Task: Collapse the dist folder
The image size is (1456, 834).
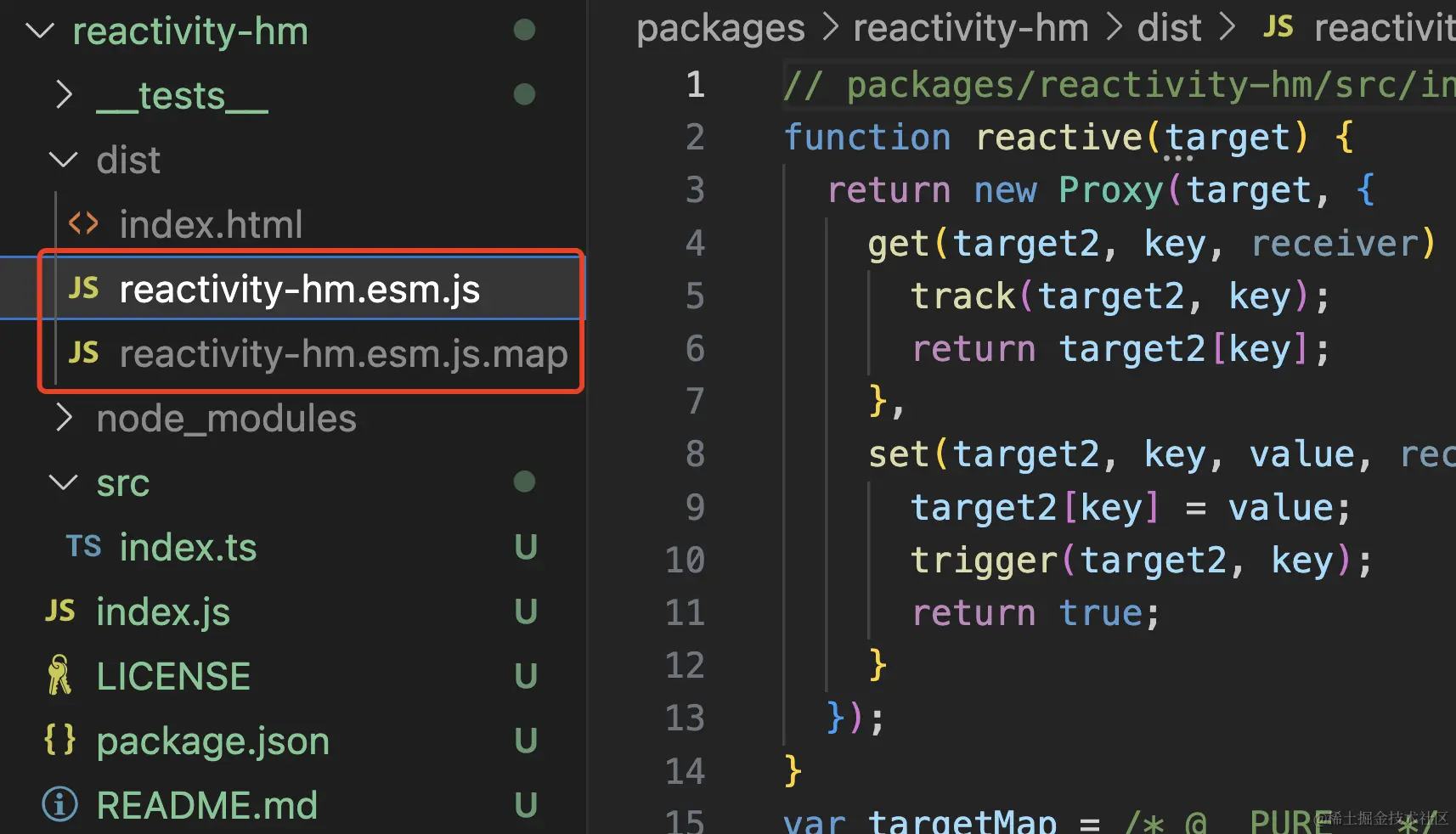Action: click(62, 159)
